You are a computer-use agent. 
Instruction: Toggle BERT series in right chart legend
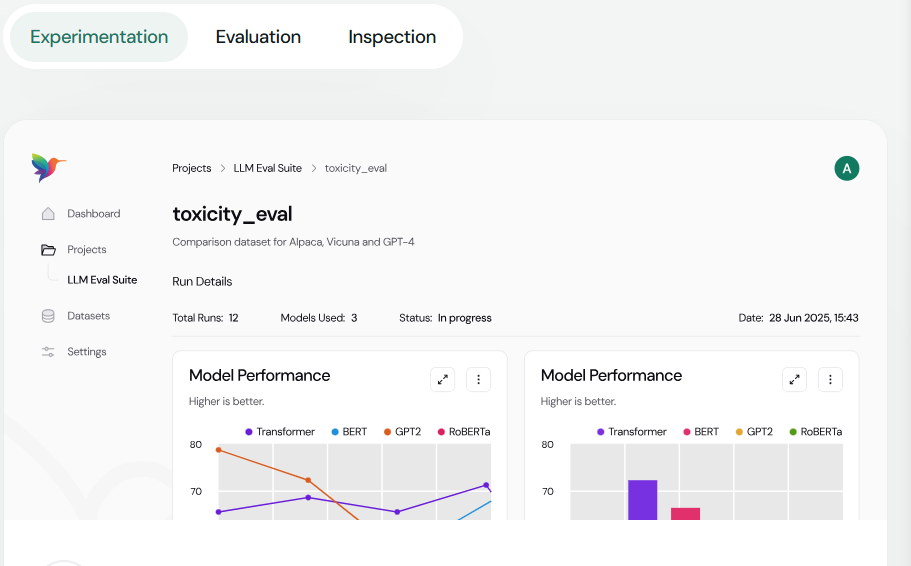[x=700, y=432]
